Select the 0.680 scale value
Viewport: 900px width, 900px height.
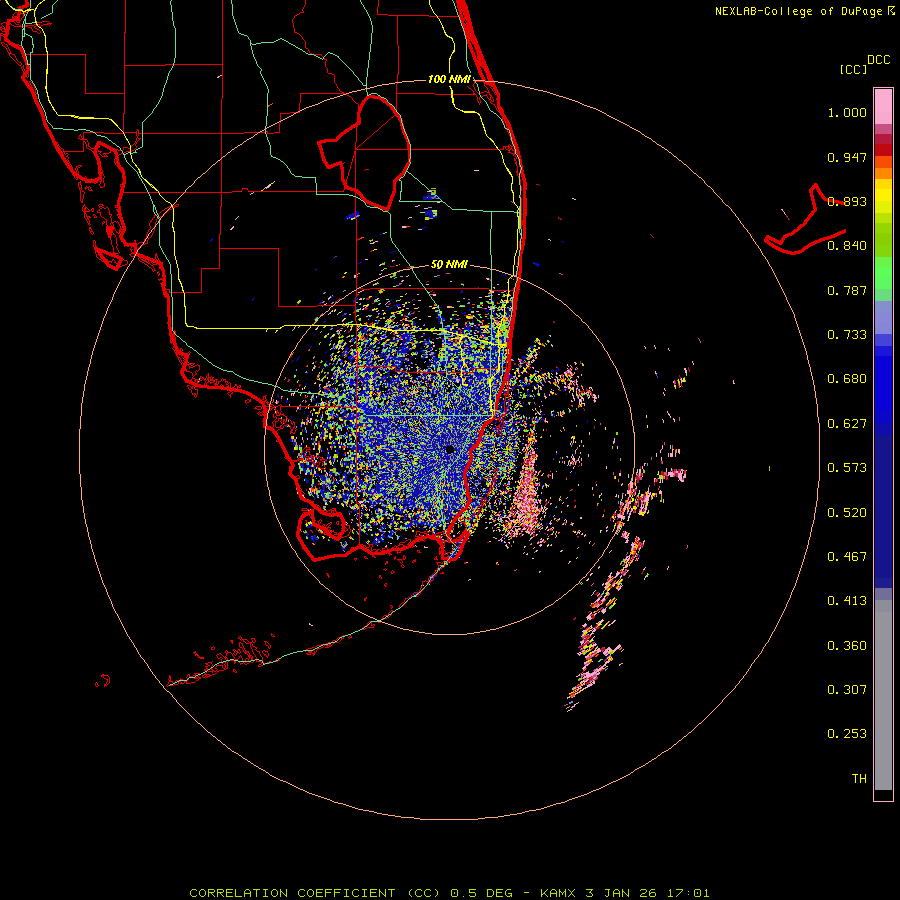[x=847, y=379]
